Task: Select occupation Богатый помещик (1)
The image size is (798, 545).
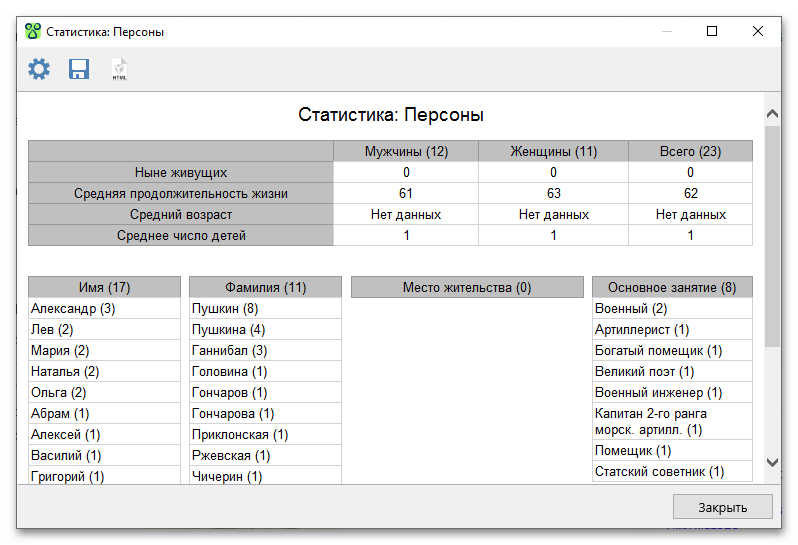Action: point(672,351)
